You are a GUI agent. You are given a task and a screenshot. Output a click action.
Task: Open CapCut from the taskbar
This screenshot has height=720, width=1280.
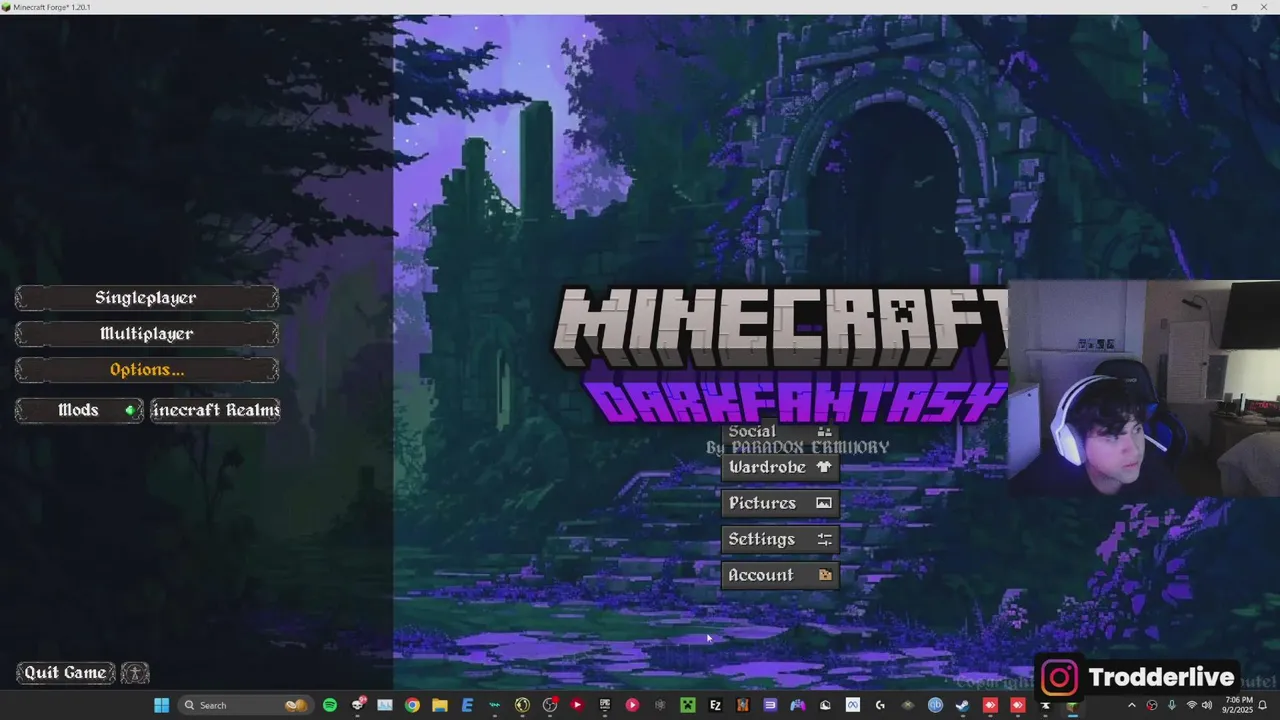pos(1045,705)
